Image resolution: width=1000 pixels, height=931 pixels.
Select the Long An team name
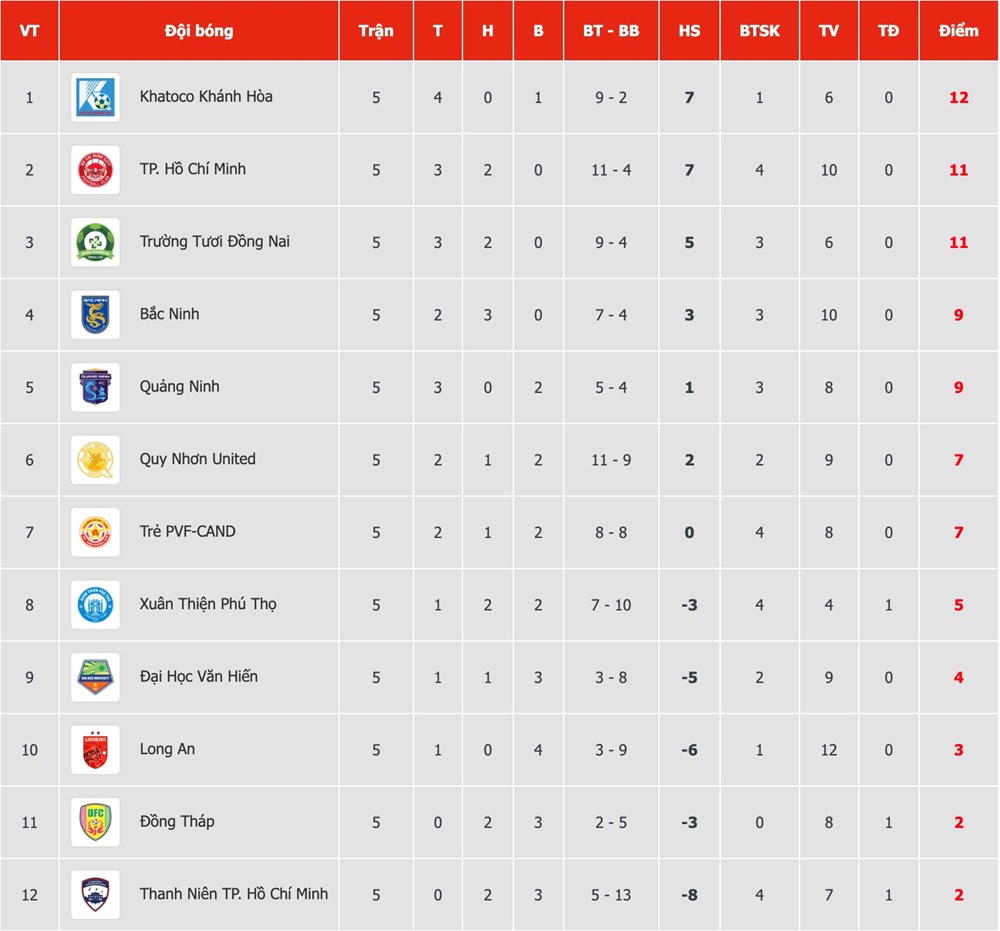167,749
